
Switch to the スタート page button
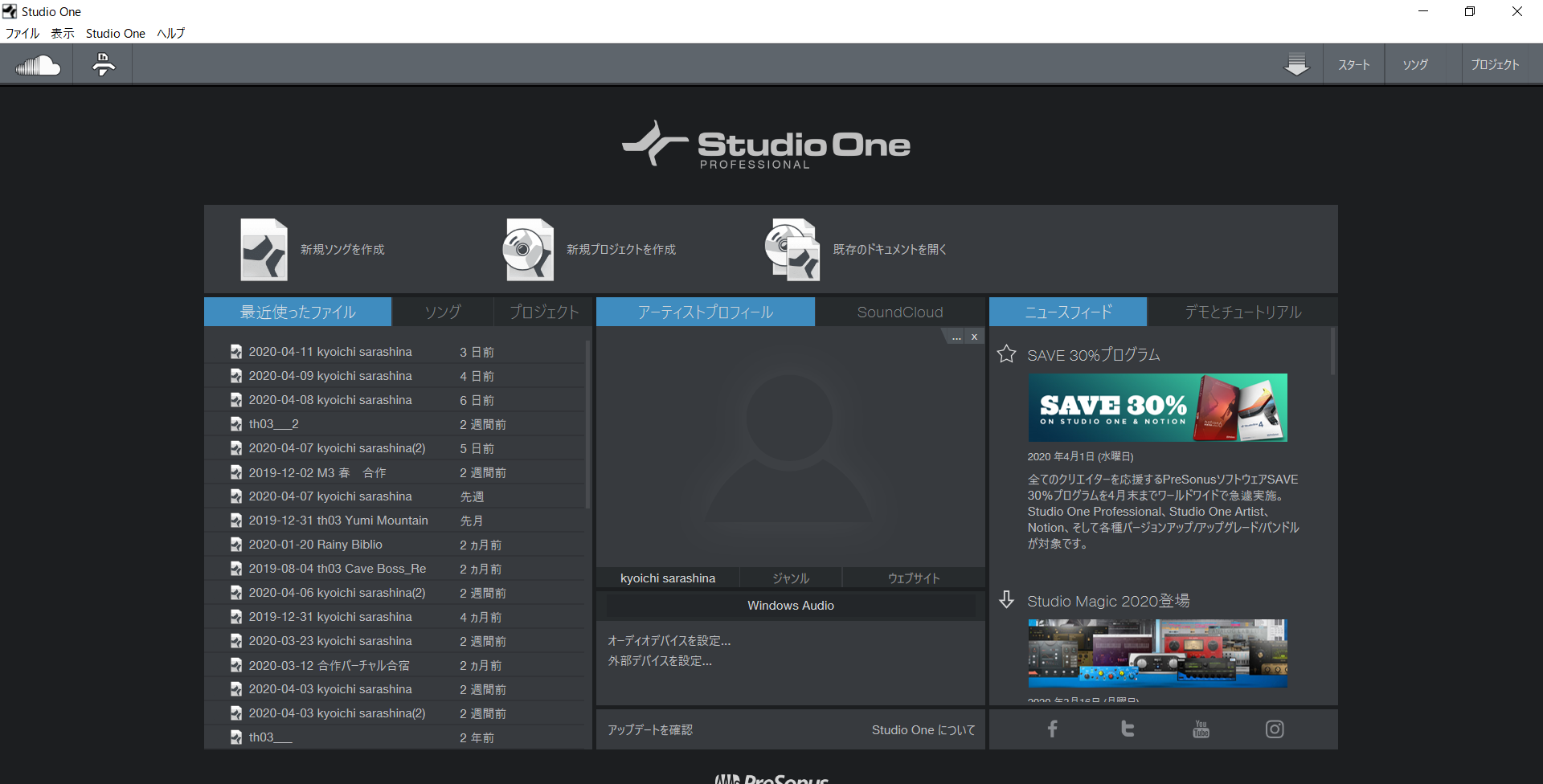coord(1354,64)
